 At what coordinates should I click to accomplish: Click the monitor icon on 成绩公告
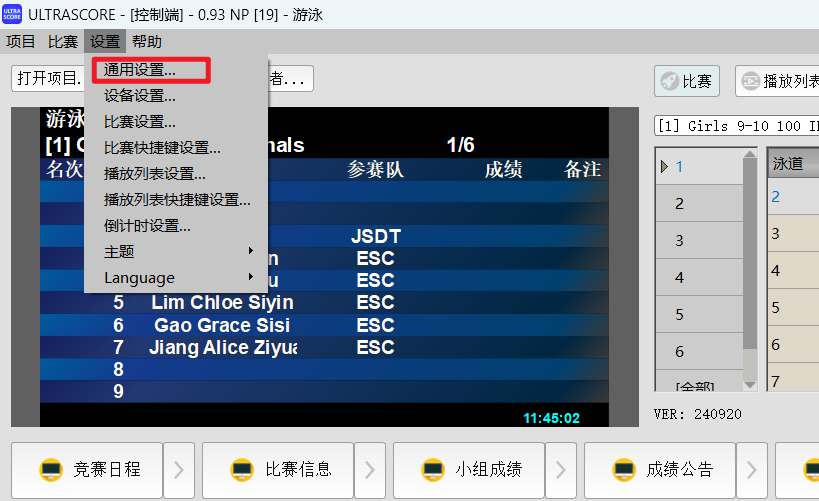pos(623,469)
